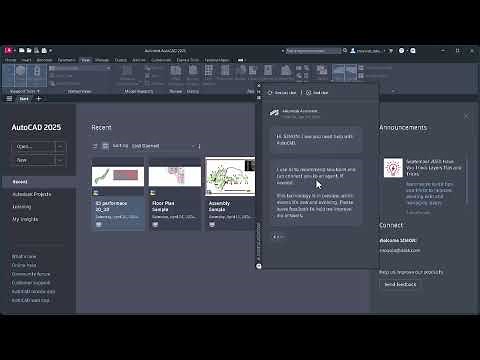Click the magnifier search icon in title bar
The image size is (480, 360).
coord(345,51)
